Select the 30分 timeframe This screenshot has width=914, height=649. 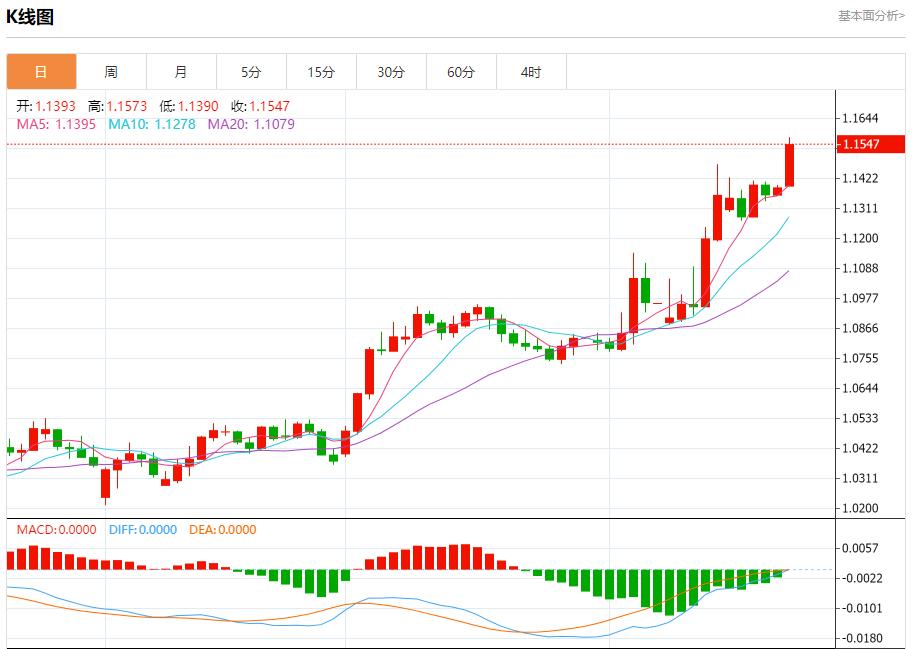coord(390,72)
